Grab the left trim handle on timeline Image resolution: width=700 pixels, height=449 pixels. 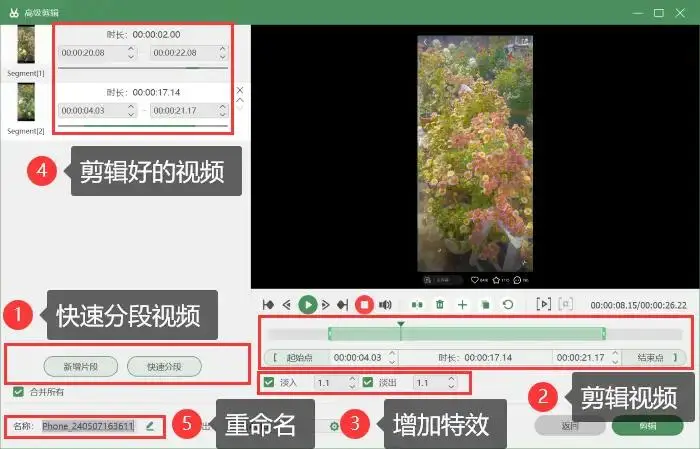pyautogui.click(x=330, y=333)
